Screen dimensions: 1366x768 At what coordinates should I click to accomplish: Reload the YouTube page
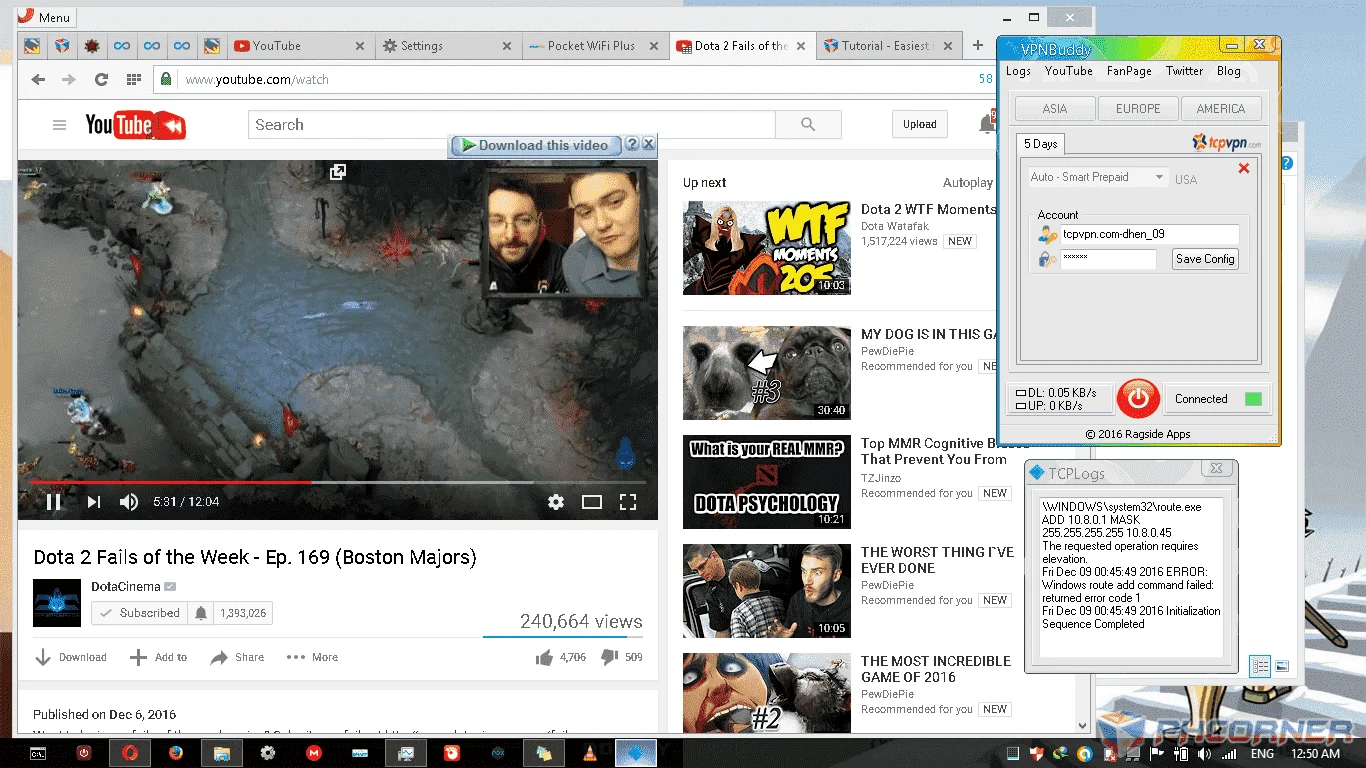tap(101, 80)
